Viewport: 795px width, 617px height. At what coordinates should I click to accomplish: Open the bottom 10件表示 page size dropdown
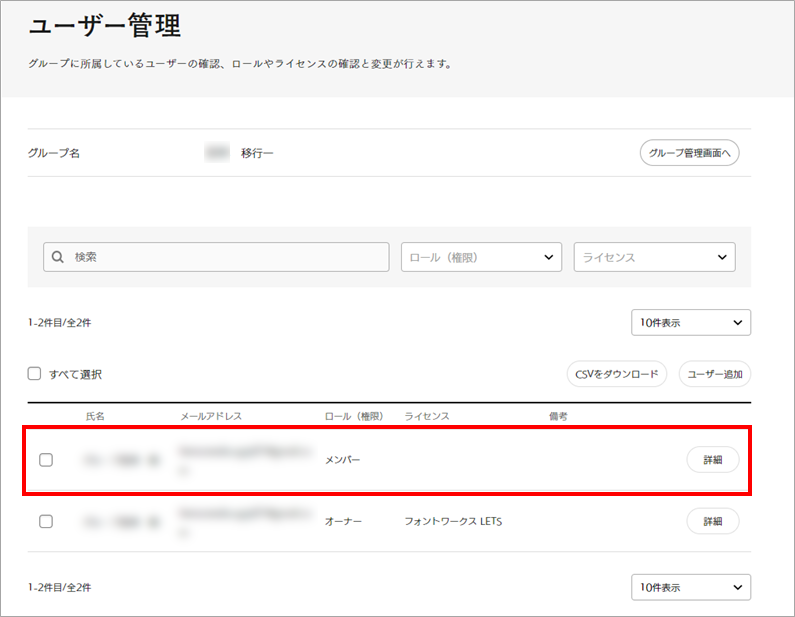click(x=690, y=586)
